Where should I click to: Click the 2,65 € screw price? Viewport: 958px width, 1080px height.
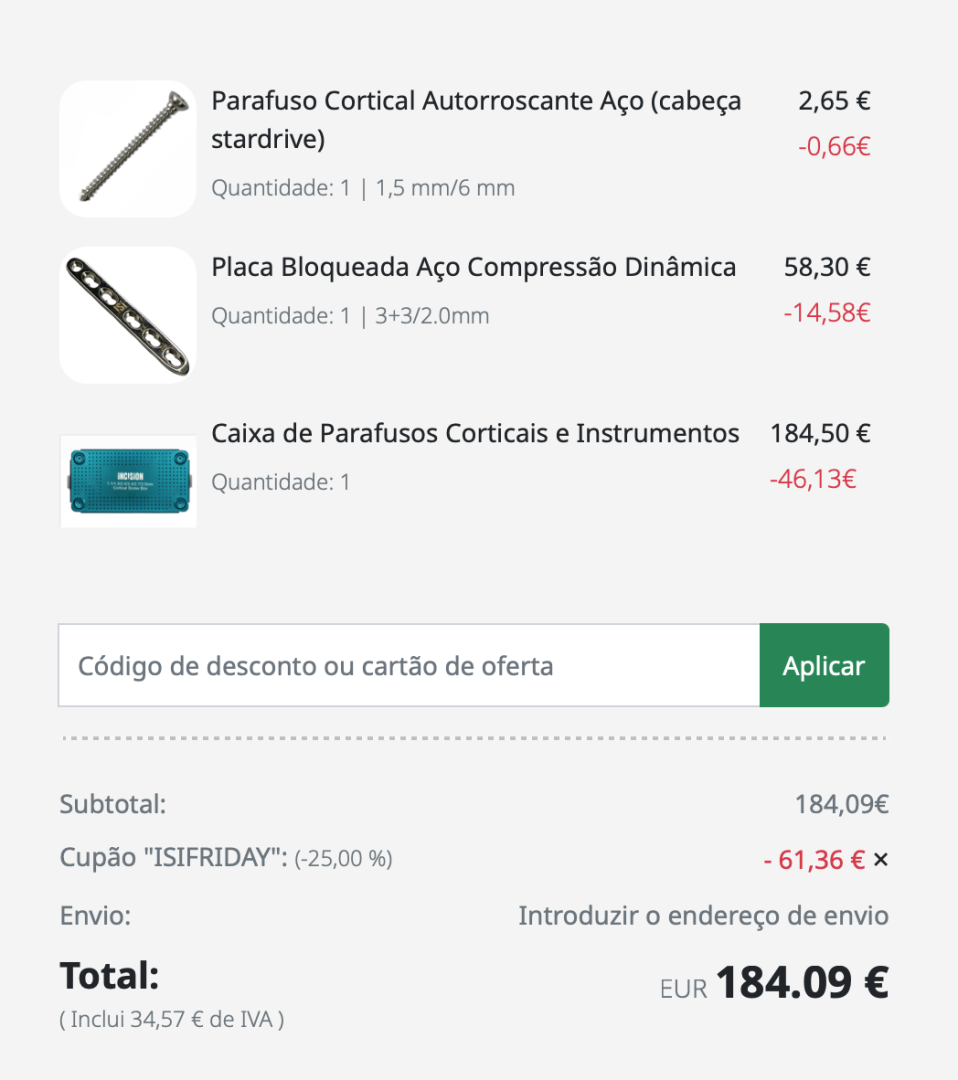834,101
